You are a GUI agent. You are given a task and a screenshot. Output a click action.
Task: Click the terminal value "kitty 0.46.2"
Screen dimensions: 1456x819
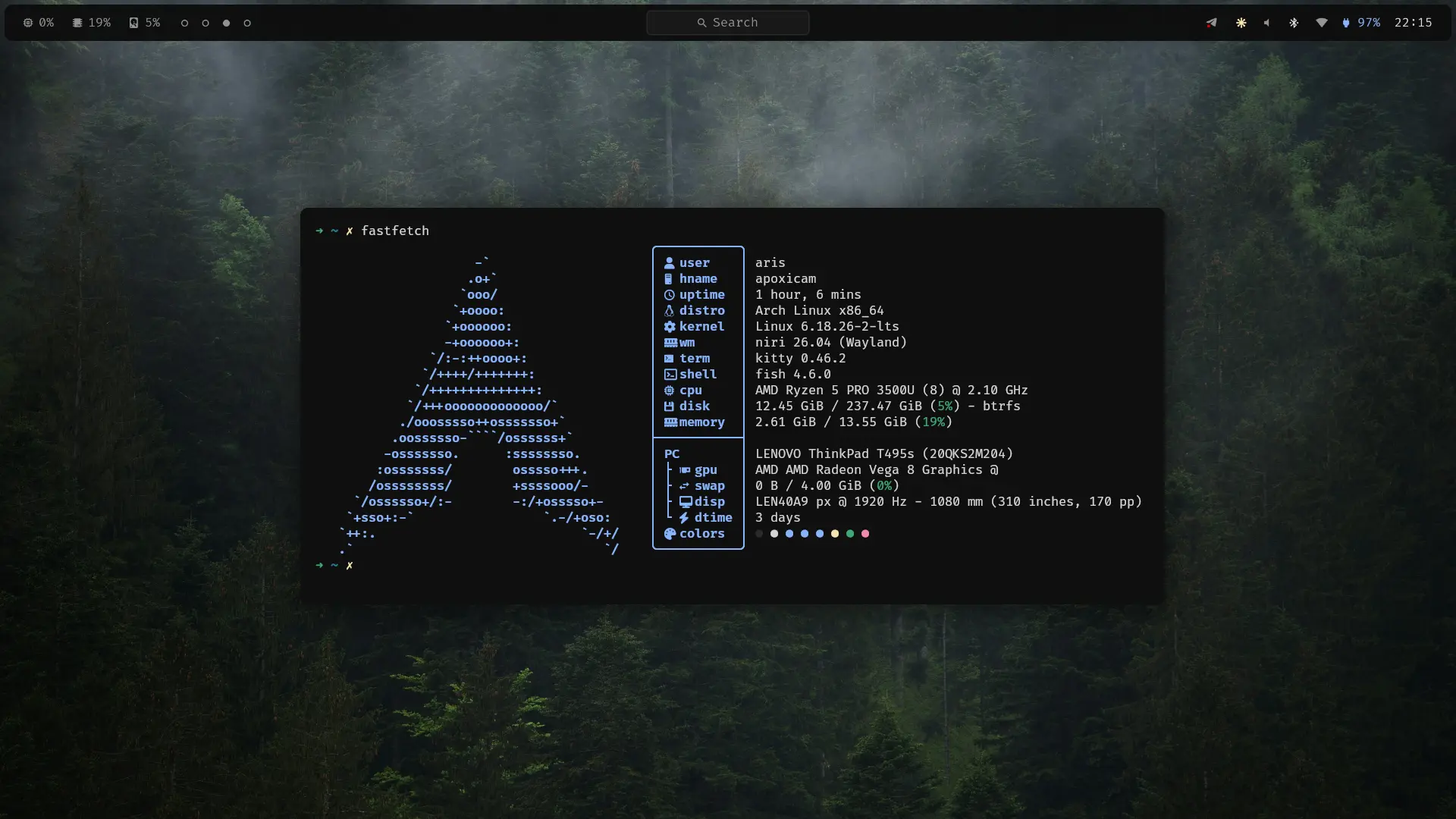pyautogui.click(x=801, y=359)
